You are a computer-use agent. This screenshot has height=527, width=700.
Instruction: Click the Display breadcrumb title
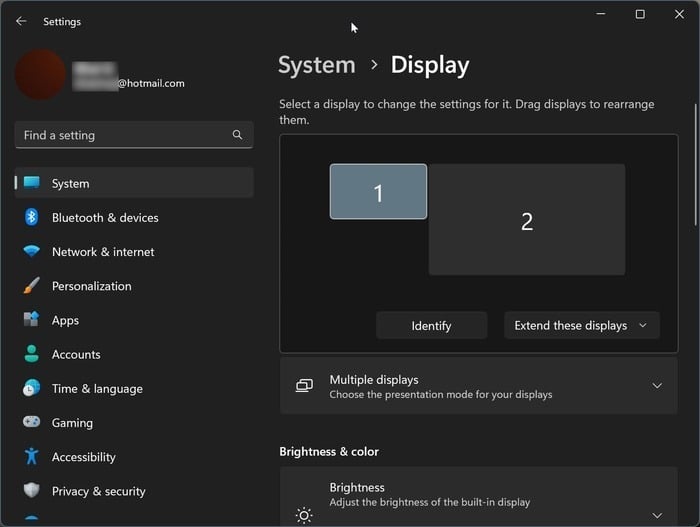click(x=430, y=65)
